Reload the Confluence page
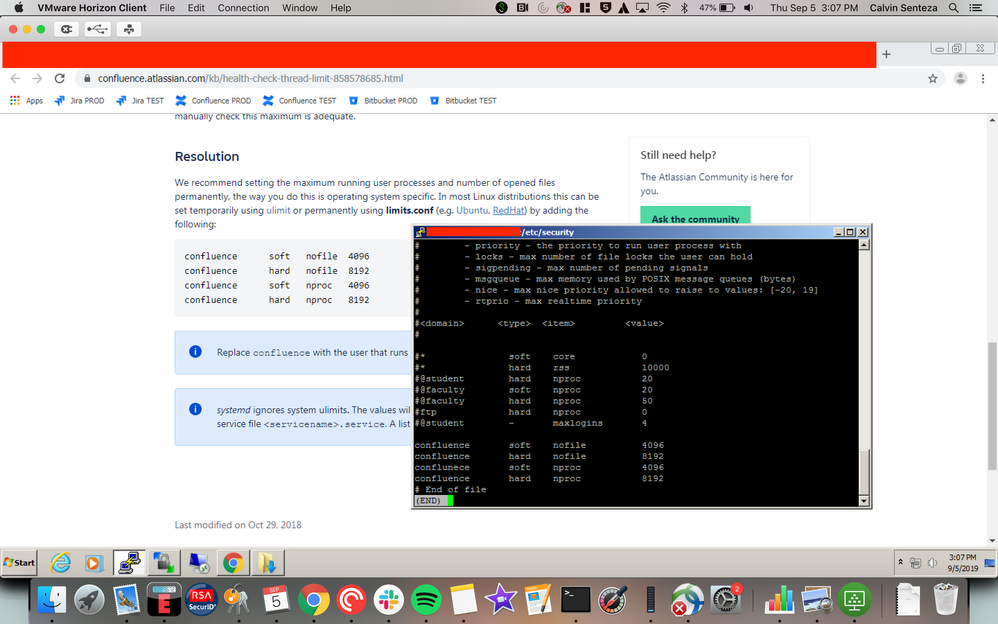 tap(60, 78)
